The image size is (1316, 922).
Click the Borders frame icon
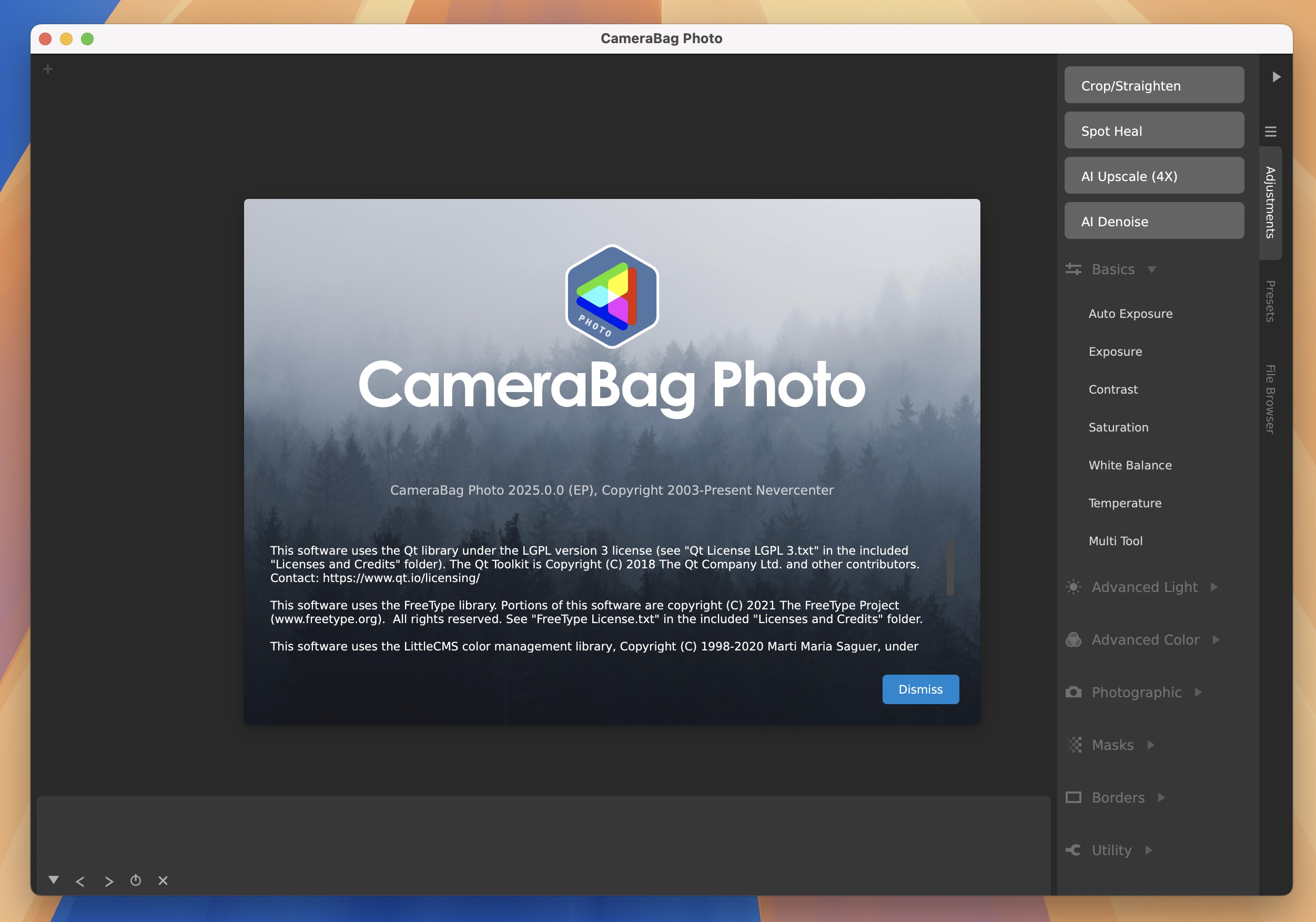pyautogui.click(x=1073, y=798)
